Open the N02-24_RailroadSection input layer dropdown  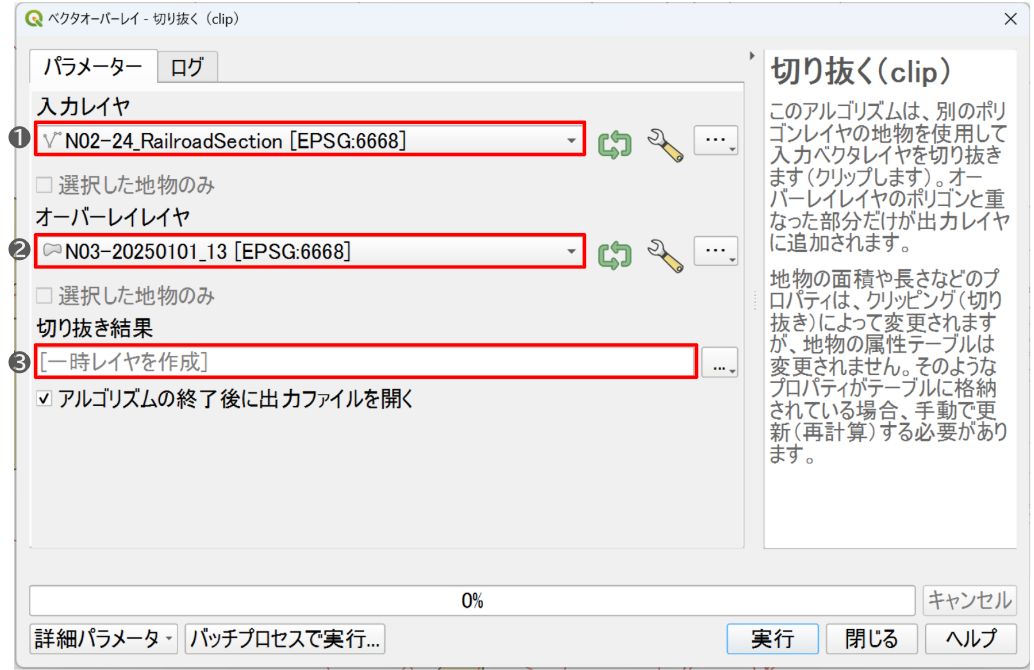click(310, 139)
